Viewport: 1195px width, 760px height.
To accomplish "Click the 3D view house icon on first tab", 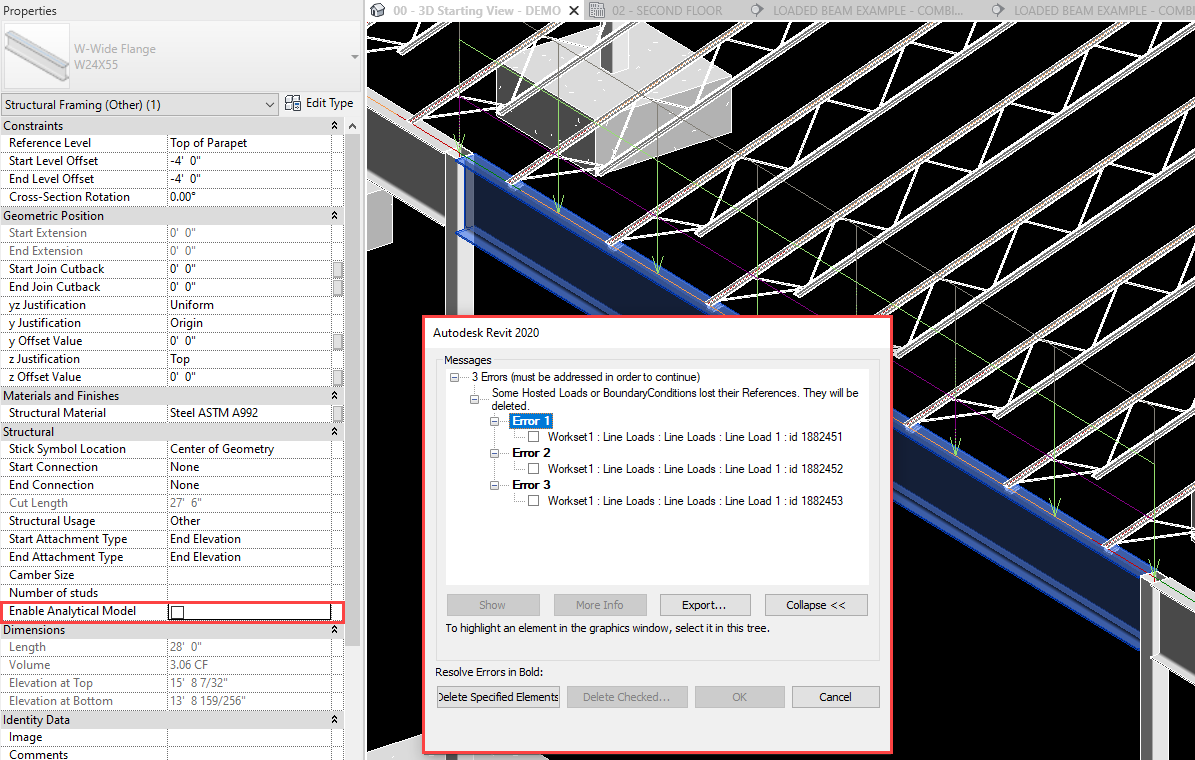I will point(377,11).
